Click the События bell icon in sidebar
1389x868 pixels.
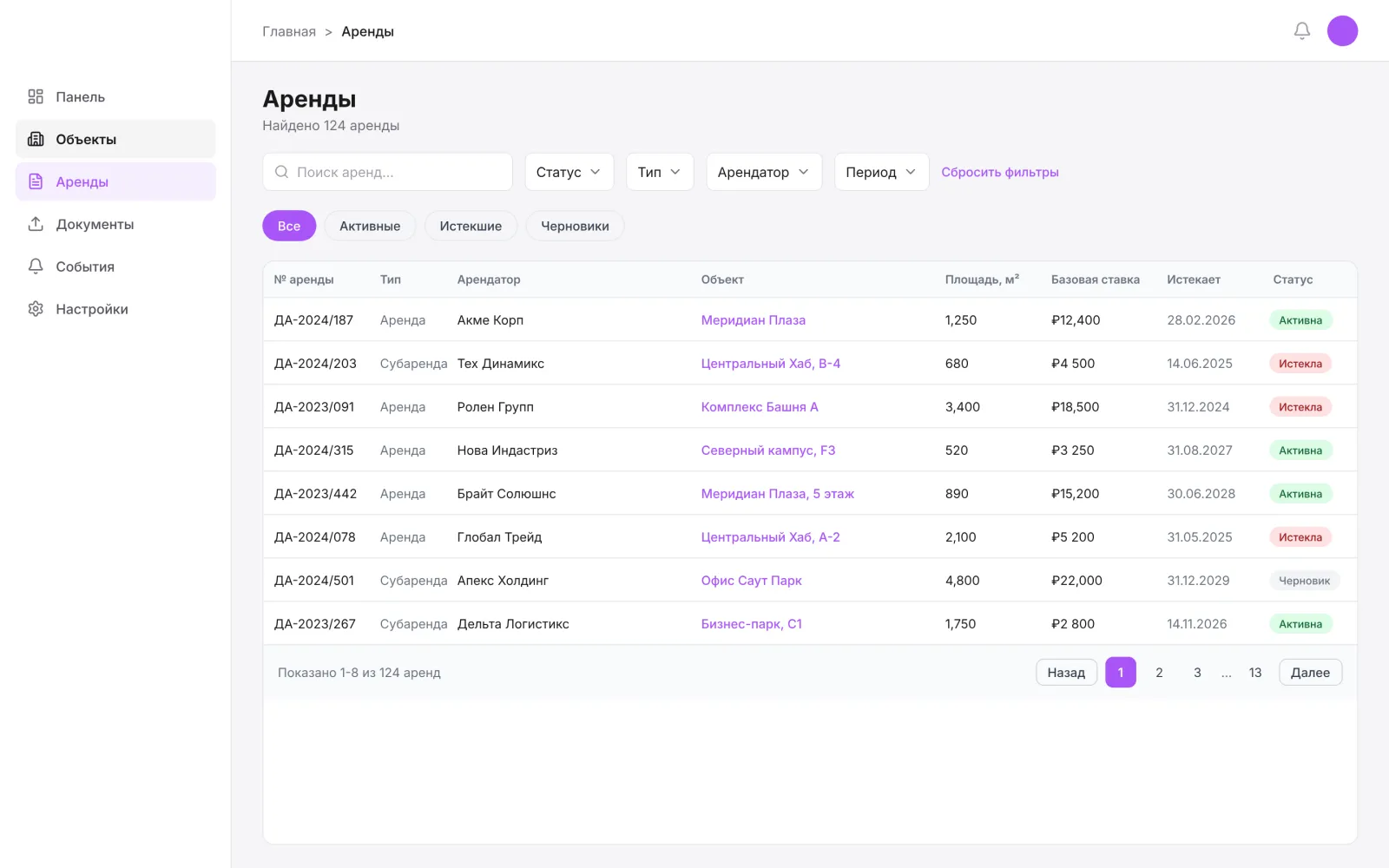click(x=36, y=266)
